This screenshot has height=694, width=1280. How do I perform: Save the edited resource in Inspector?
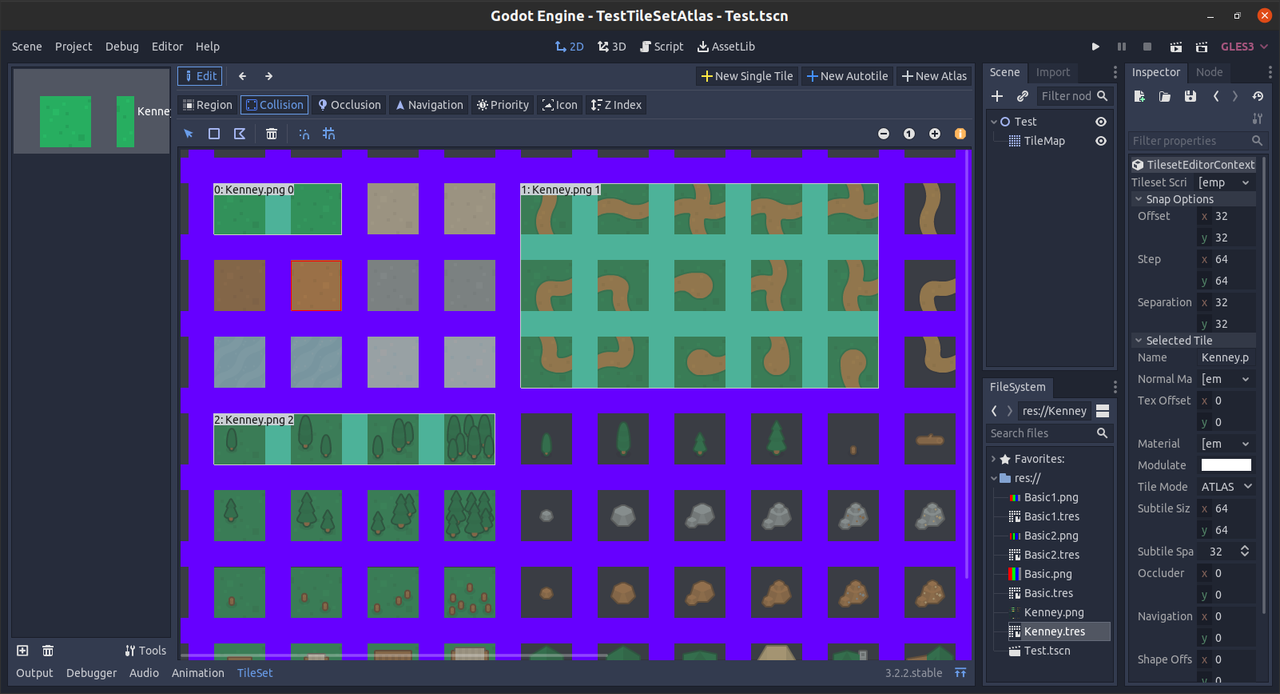(1190, 96)
